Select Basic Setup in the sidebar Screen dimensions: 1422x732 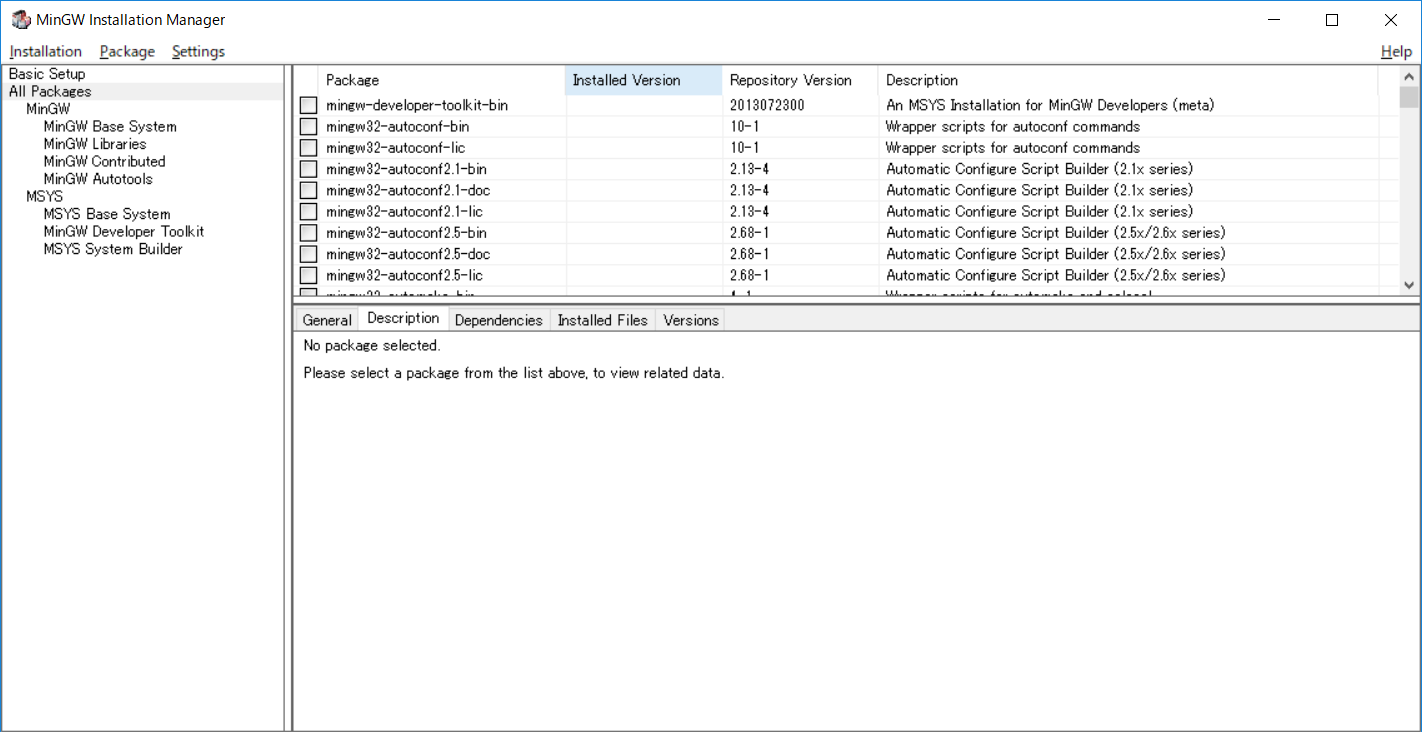[x=47, y=74]
